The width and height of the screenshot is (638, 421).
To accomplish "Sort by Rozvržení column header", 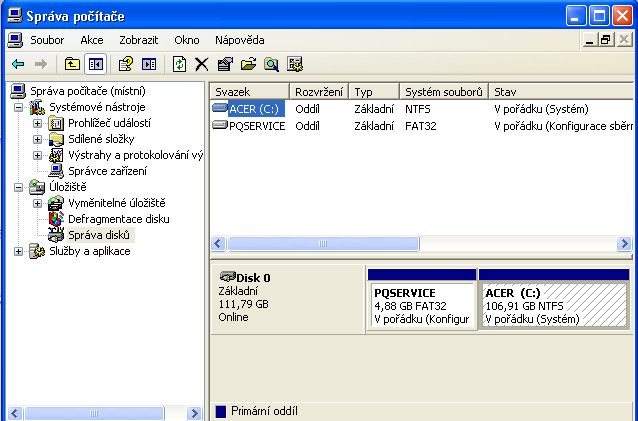I will (319, 92).
